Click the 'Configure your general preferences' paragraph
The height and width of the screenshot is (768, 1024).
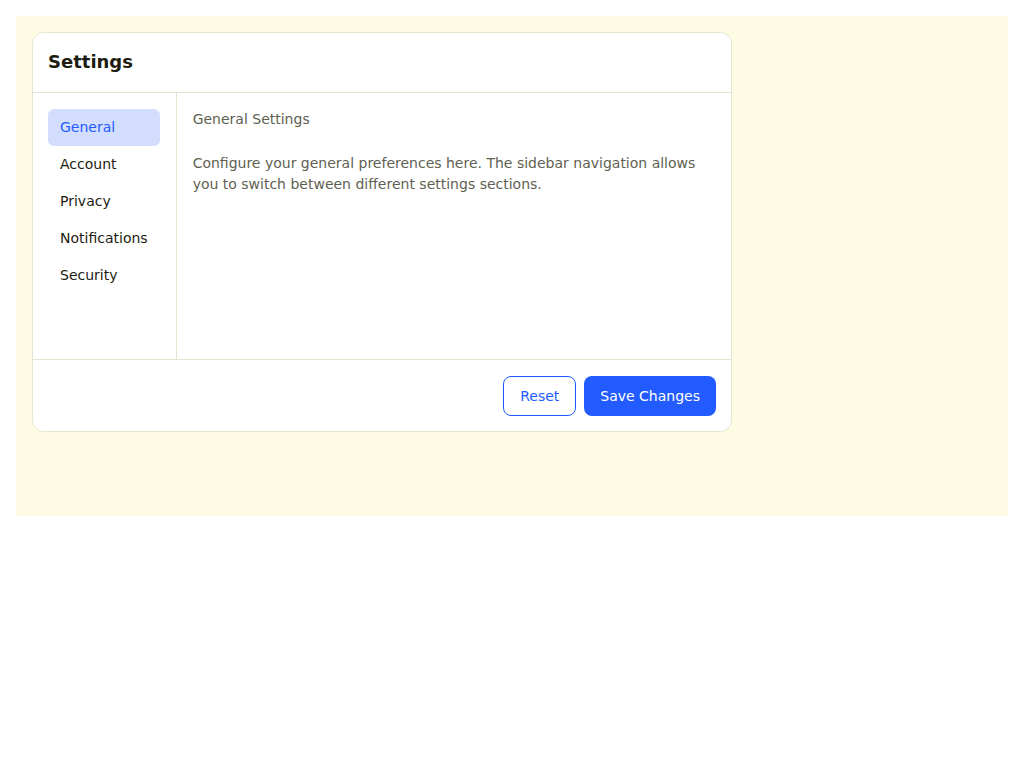point(444,174)
